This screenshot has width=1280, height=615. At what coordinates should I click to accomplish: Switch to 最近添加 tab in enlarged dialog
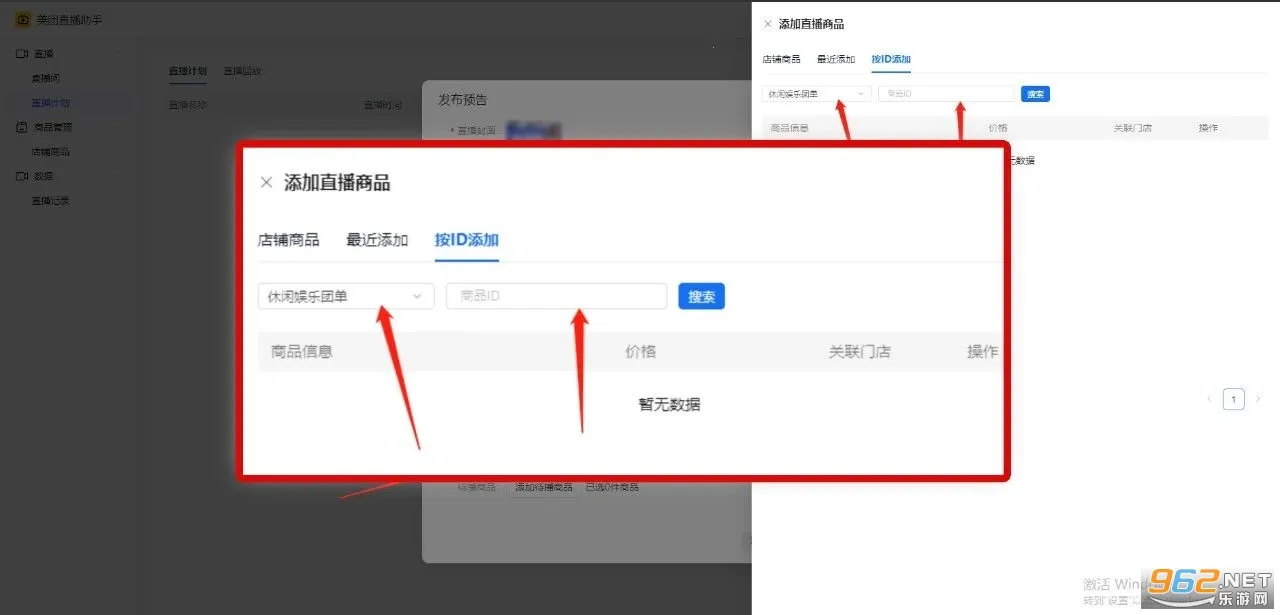377,240
